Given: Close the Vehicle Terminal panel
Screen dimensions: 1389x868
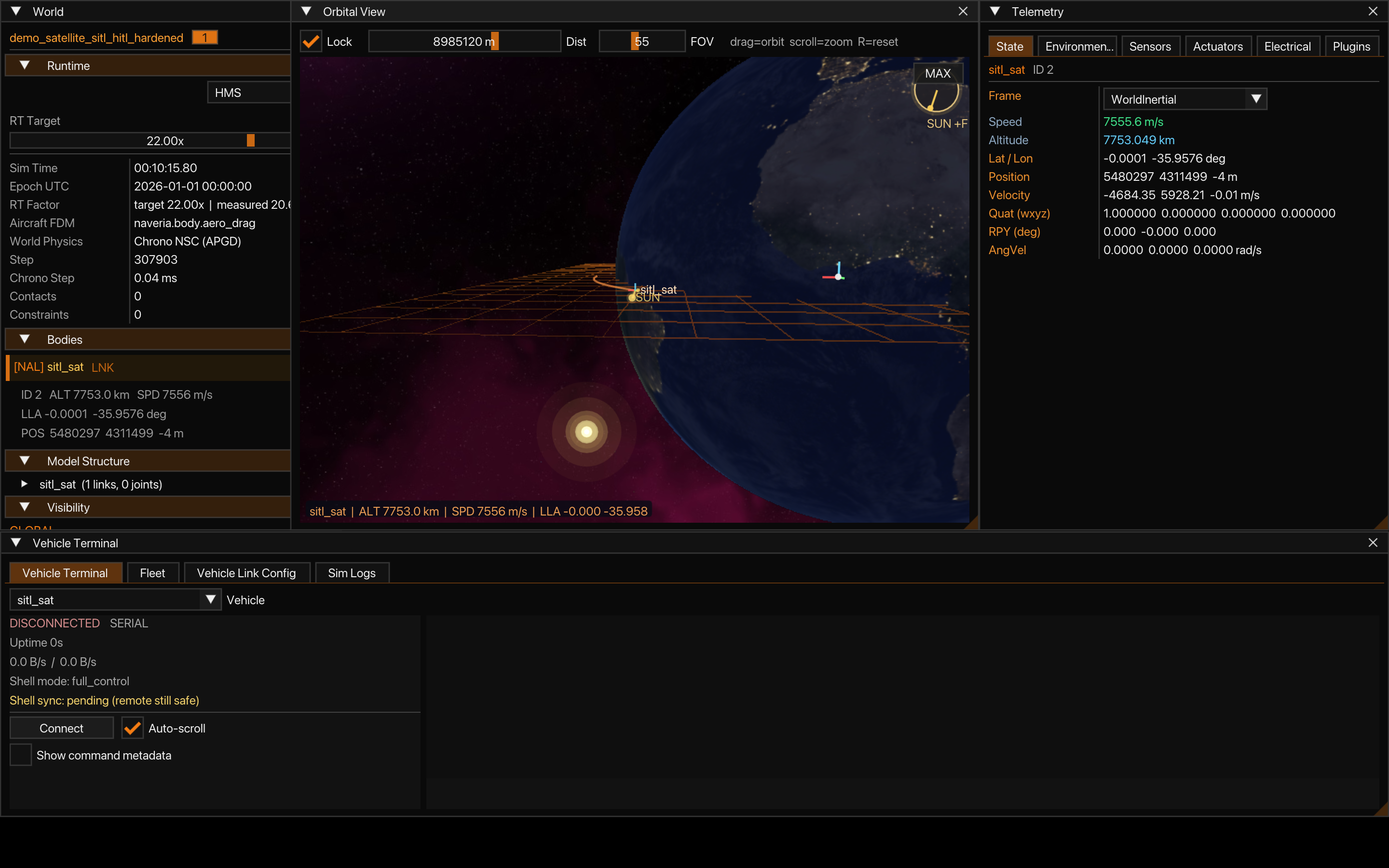Looking at the screenshot, I should click(1373, 542).
